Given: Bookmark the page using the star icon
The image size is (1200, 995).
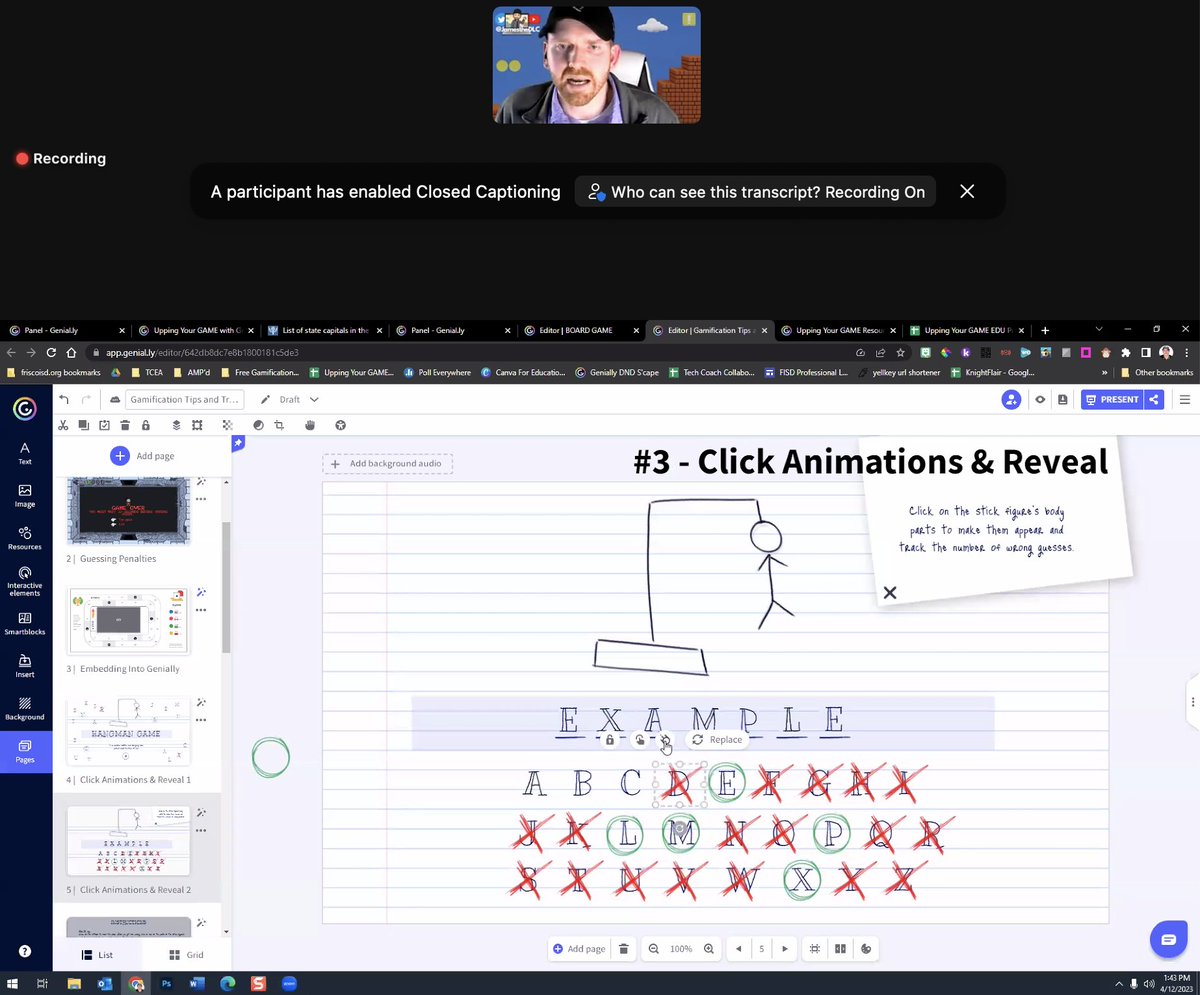Looking at the screenshot, I should point(900,352).
